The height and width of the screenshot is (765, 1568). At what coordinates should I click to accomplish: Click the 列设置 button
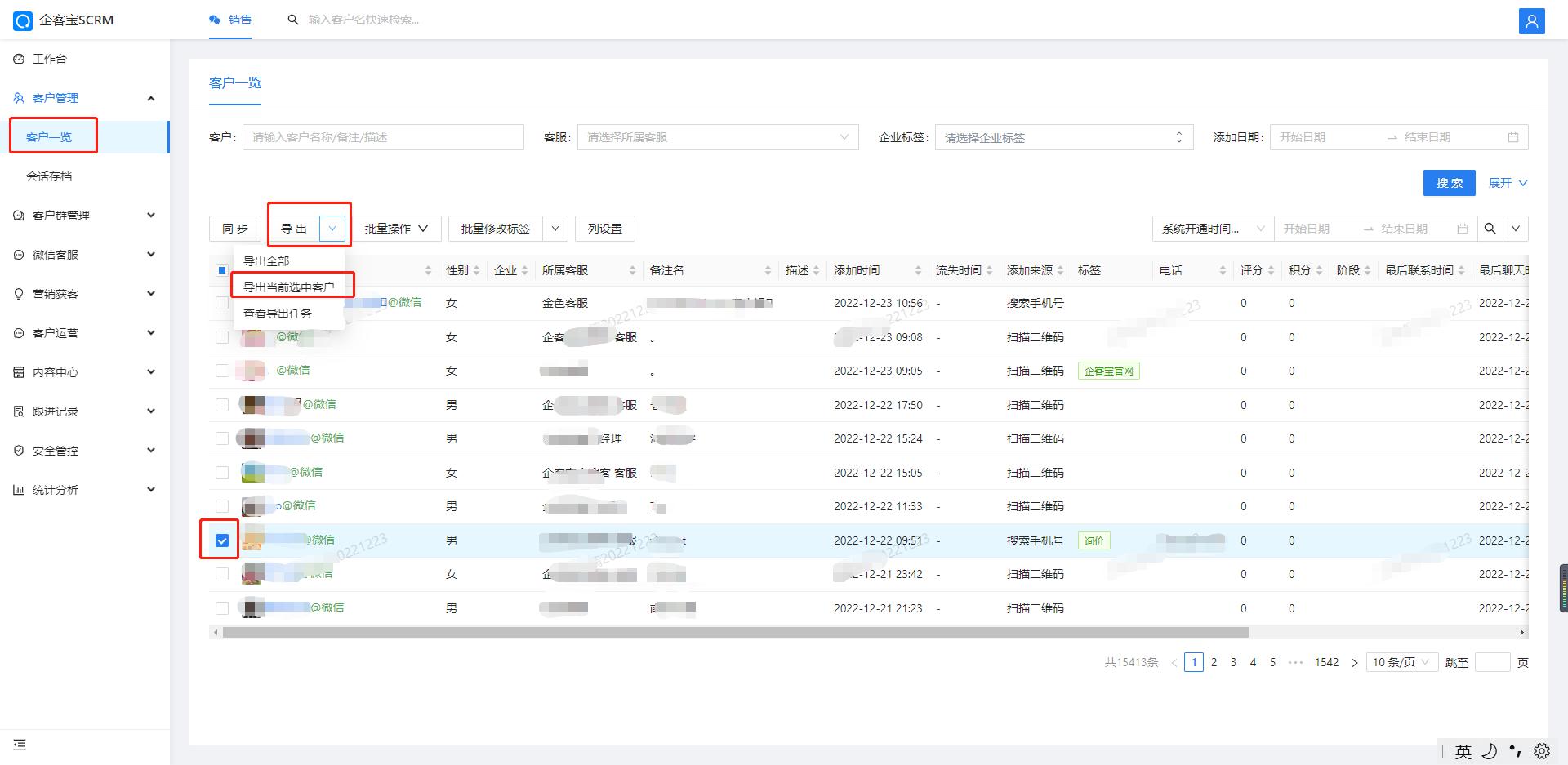[x=604, y=229]
